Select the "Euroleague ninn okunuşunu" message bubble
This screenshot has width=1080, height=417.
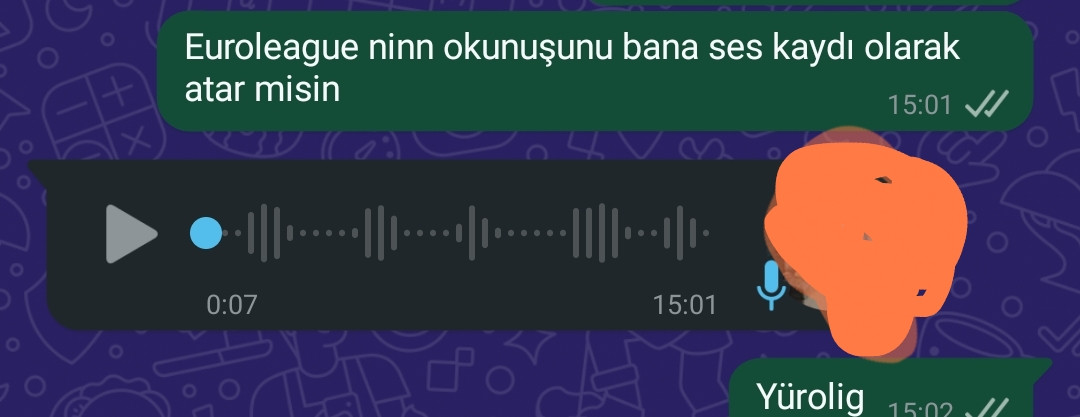coord(595,71)
